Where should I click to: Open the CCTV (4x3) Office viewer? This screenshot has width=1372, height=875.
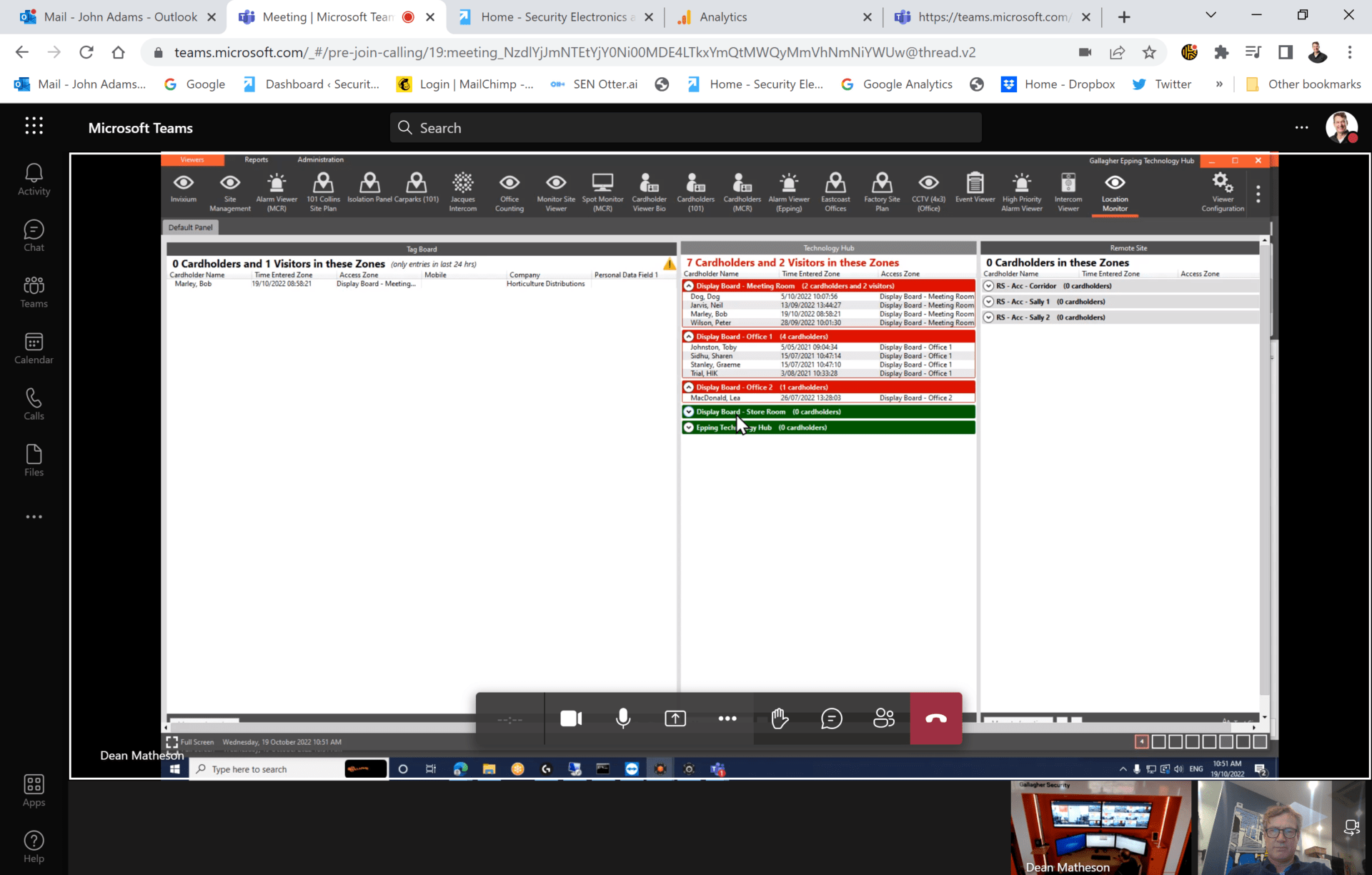coord(928,191)
